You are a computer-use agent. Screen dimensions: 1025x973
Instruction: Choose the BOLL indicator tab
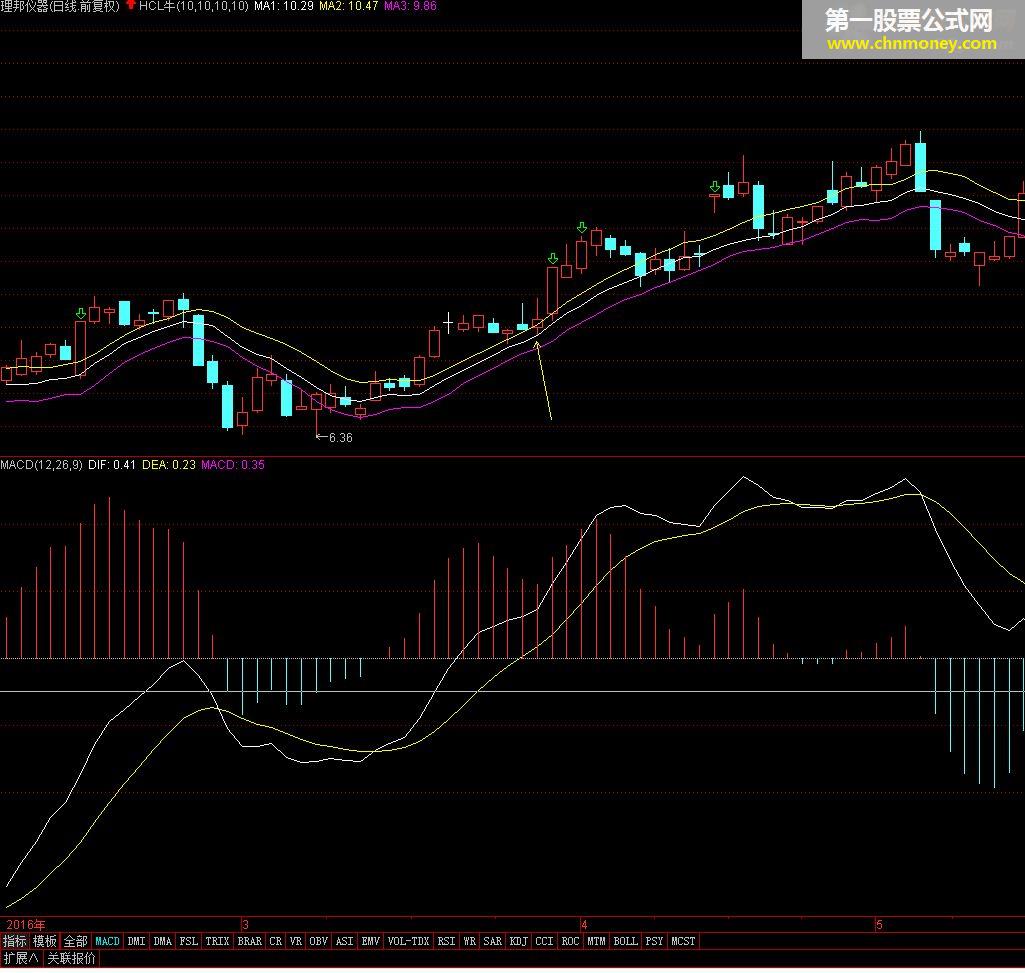(x=625, y=941)
